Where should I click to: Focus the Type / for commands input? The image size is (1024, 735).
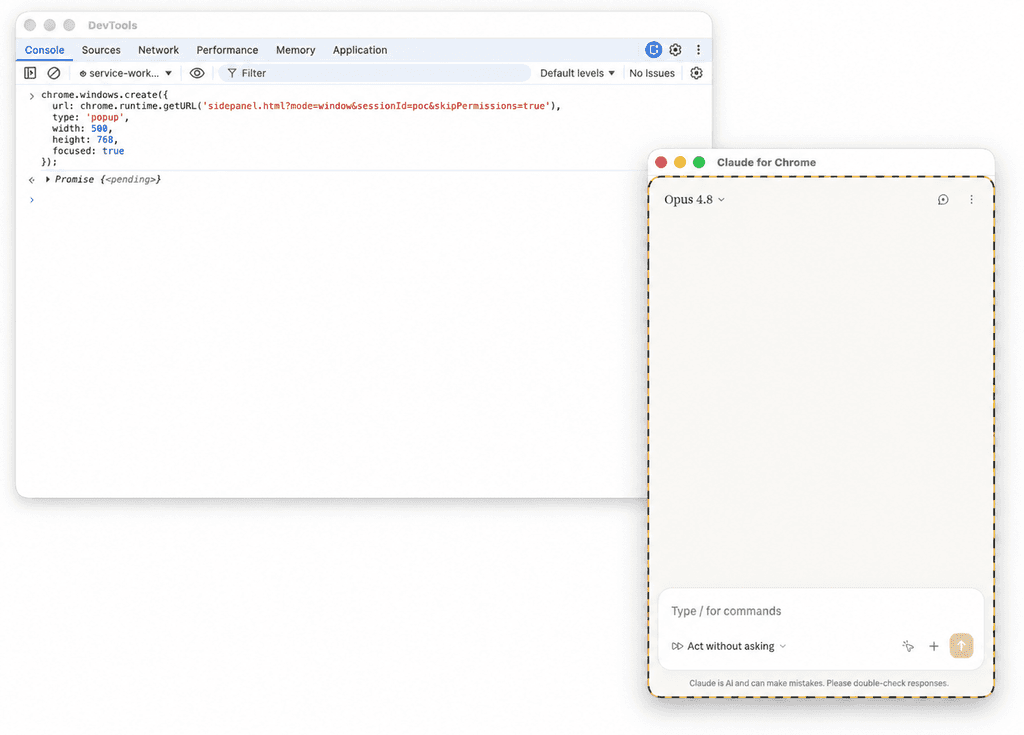[821, 611]
